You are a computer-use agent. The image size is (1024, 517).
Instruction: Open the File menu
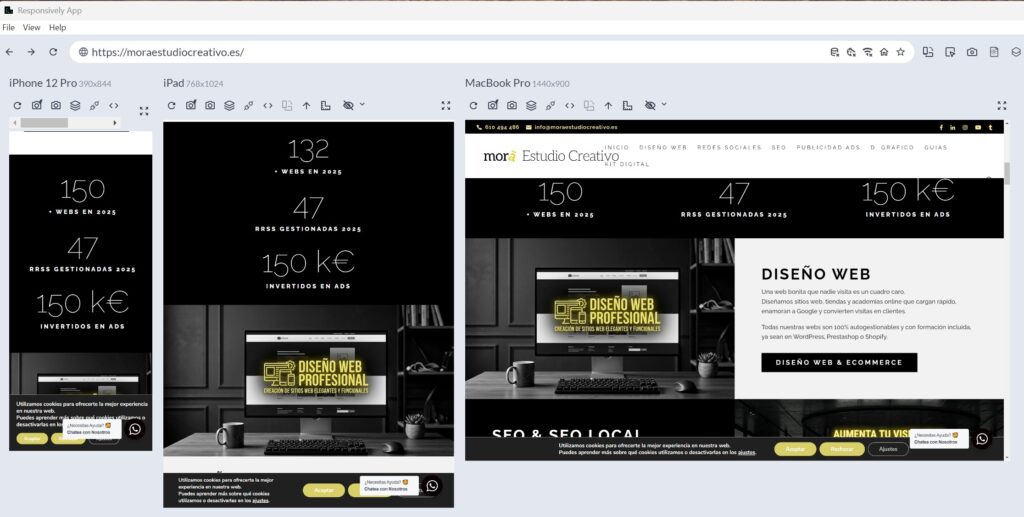pos(8,27)
